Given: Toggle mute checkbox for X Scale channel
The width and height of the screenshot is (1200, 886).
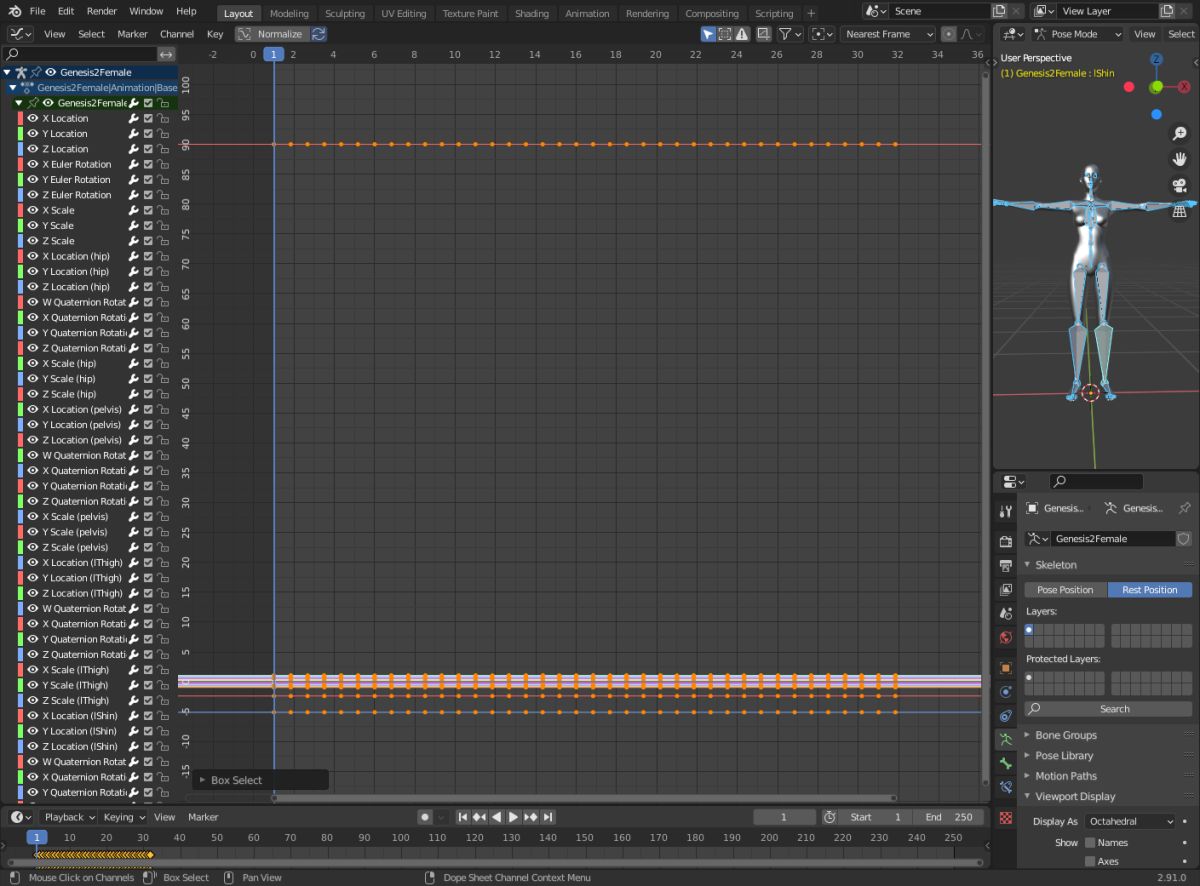Looking at the screenshot, I should [x=148, y=210].
